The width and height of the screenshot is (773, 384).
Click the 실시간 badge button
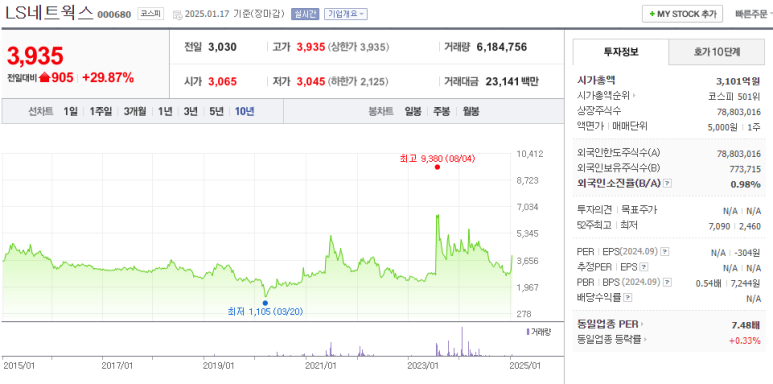(306, 14)
